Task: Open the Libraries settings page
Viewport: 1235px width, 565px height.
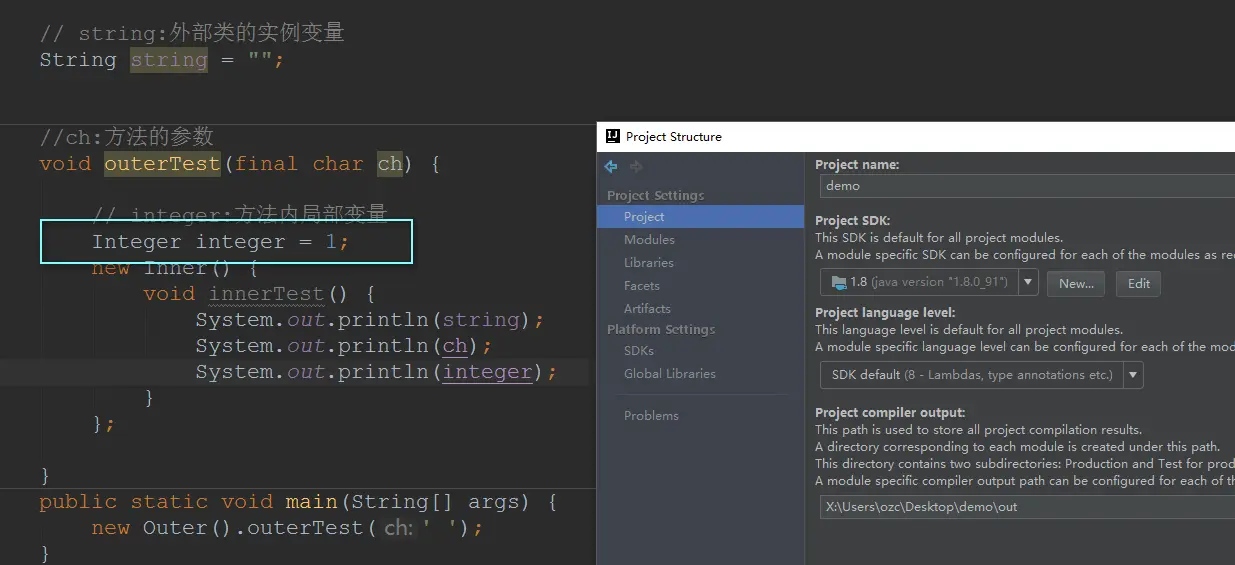Action: 648,263
